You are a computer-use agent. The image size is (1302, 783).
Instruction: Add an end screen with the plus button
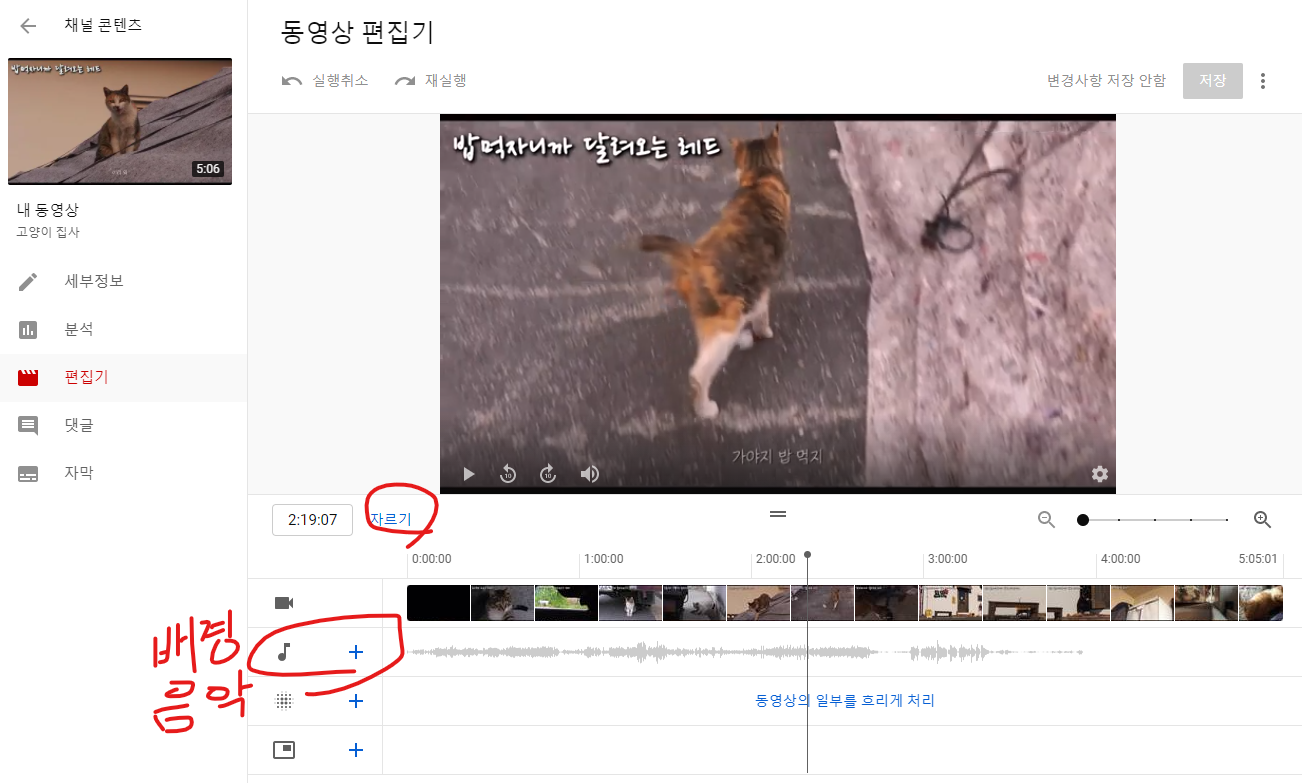[x=355, y=750]
